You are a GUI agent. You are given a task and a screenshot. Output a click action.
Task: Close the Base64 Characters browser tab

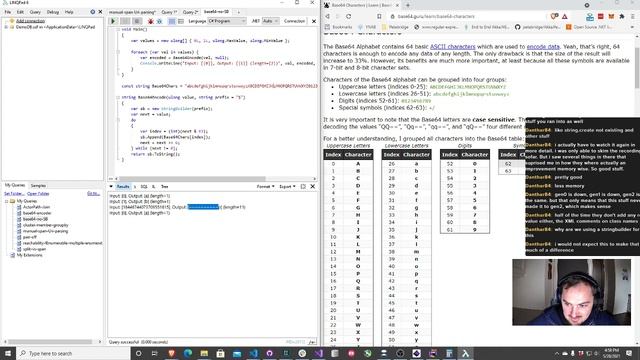[x=397, y=5]
